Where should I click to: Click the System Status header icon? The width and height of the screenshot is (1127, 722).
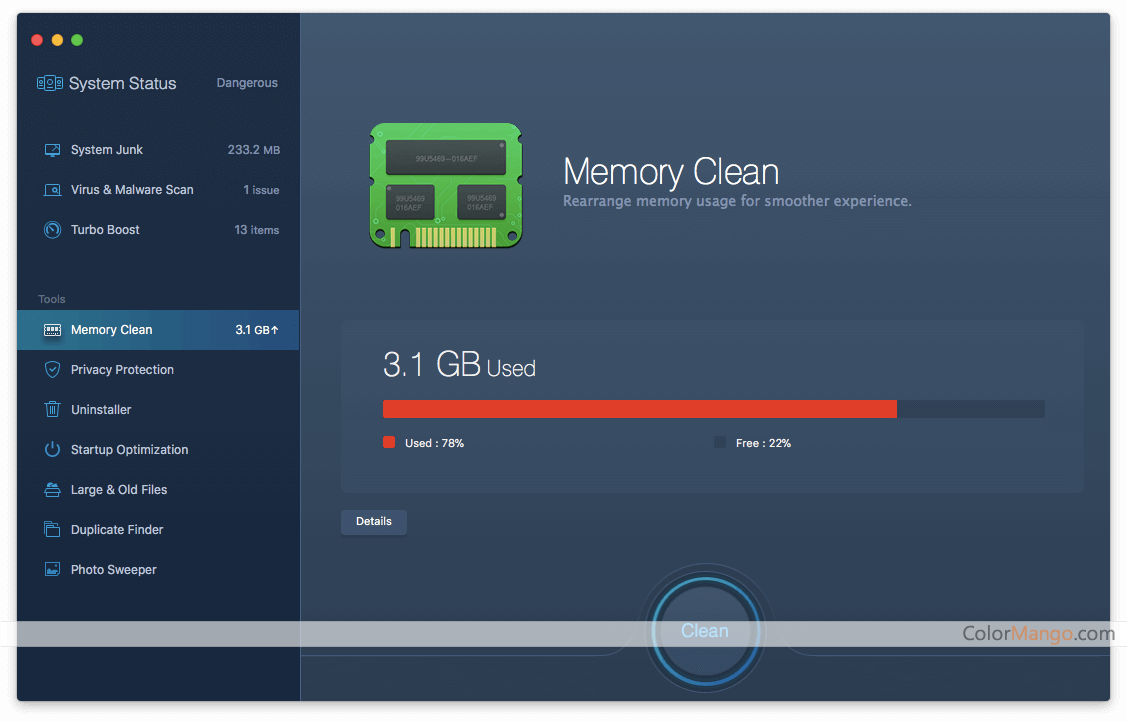click(x=50, y=84)
